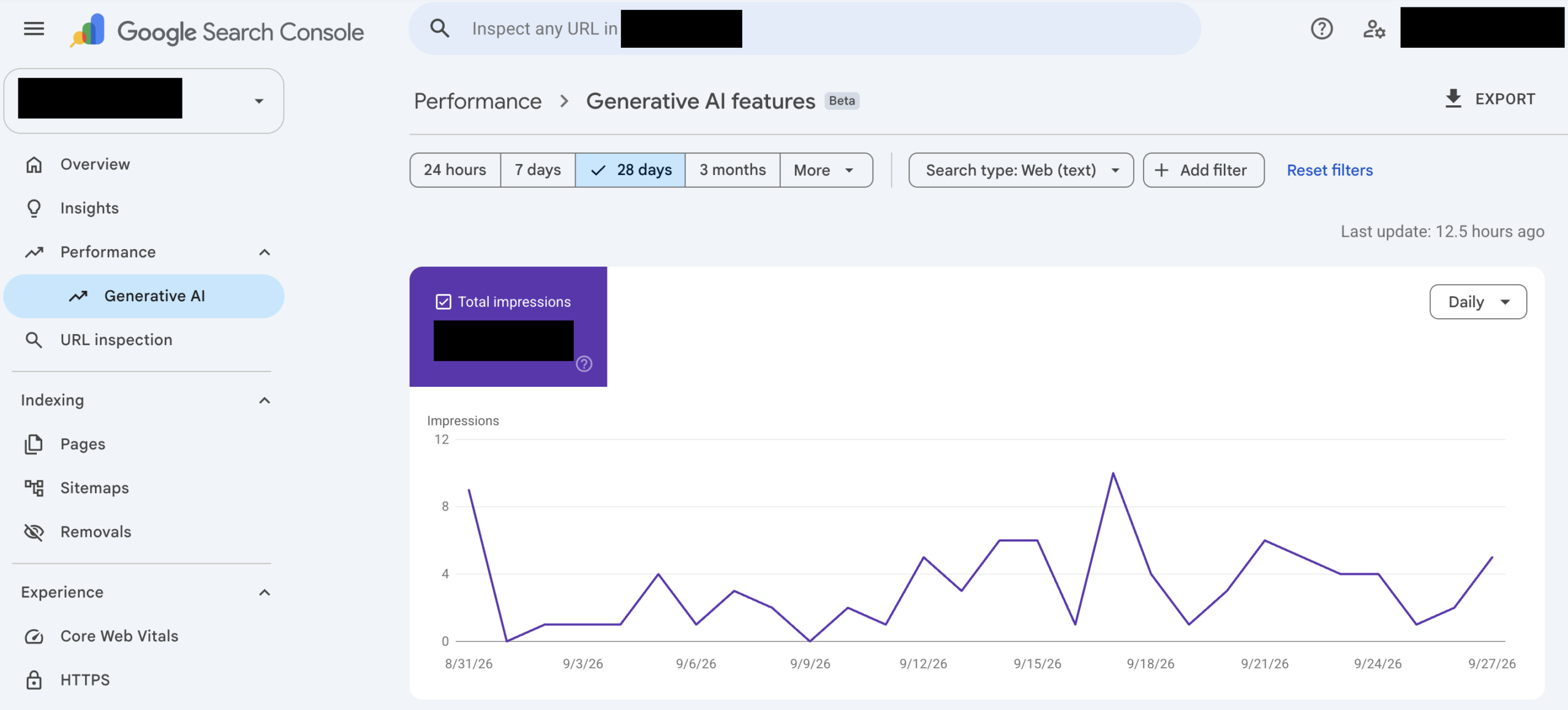Click the Performance breadcrumb link

(478, 101)
